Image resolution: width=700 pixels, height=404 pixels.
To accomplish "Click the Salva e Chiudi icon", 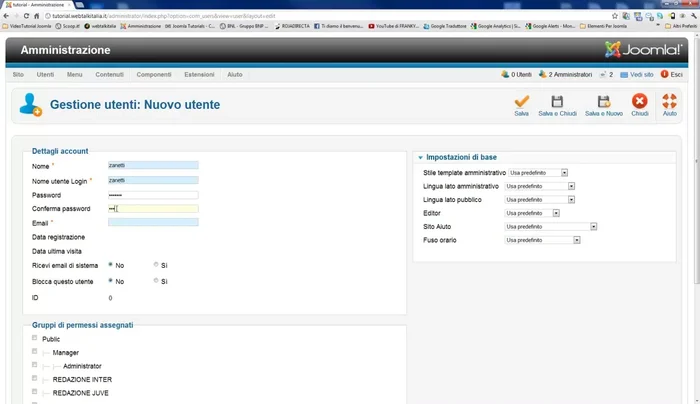I will pos(557,102).
